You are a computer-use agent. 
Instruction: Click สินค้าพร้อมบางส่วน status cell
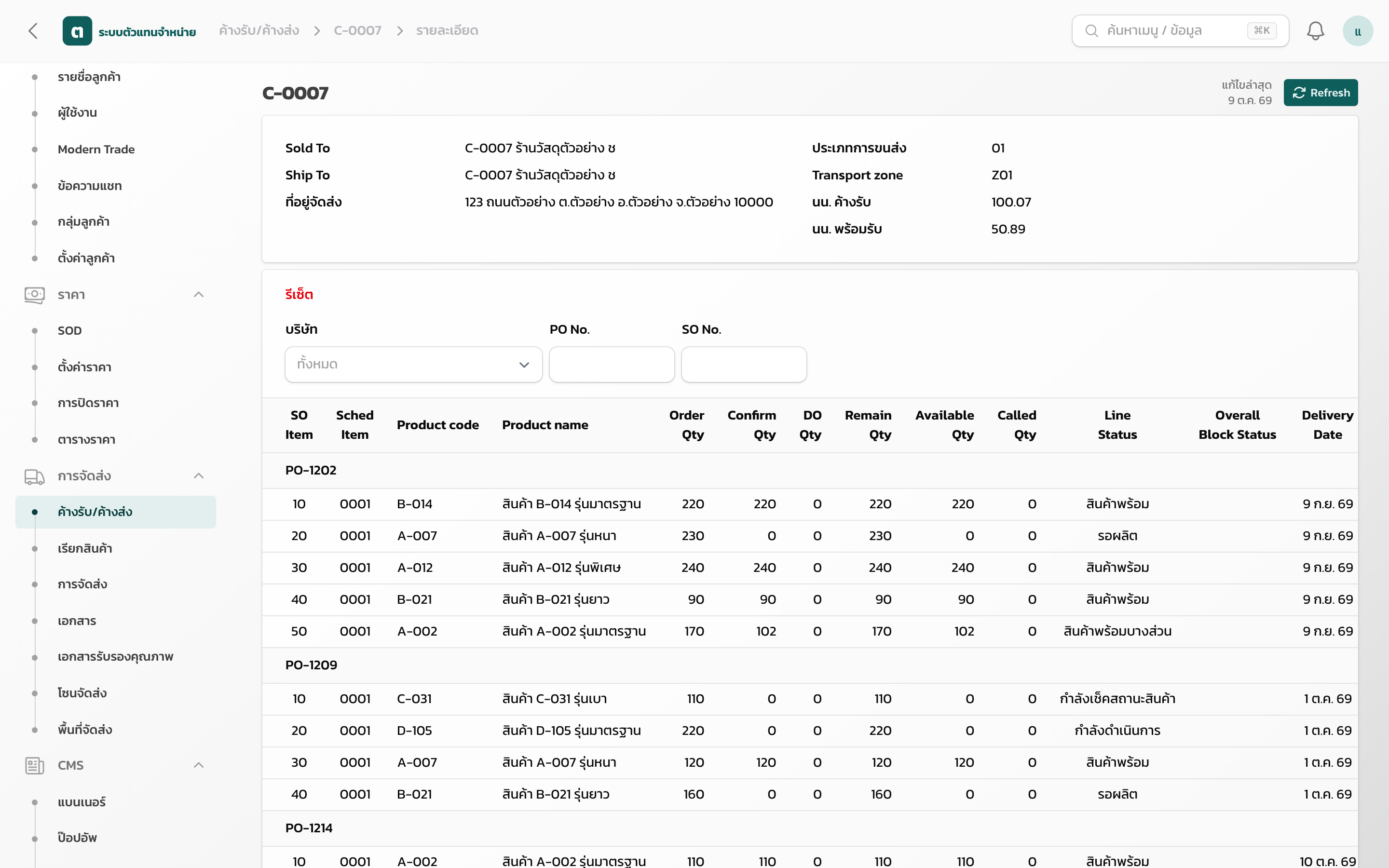pos(1117,632)
